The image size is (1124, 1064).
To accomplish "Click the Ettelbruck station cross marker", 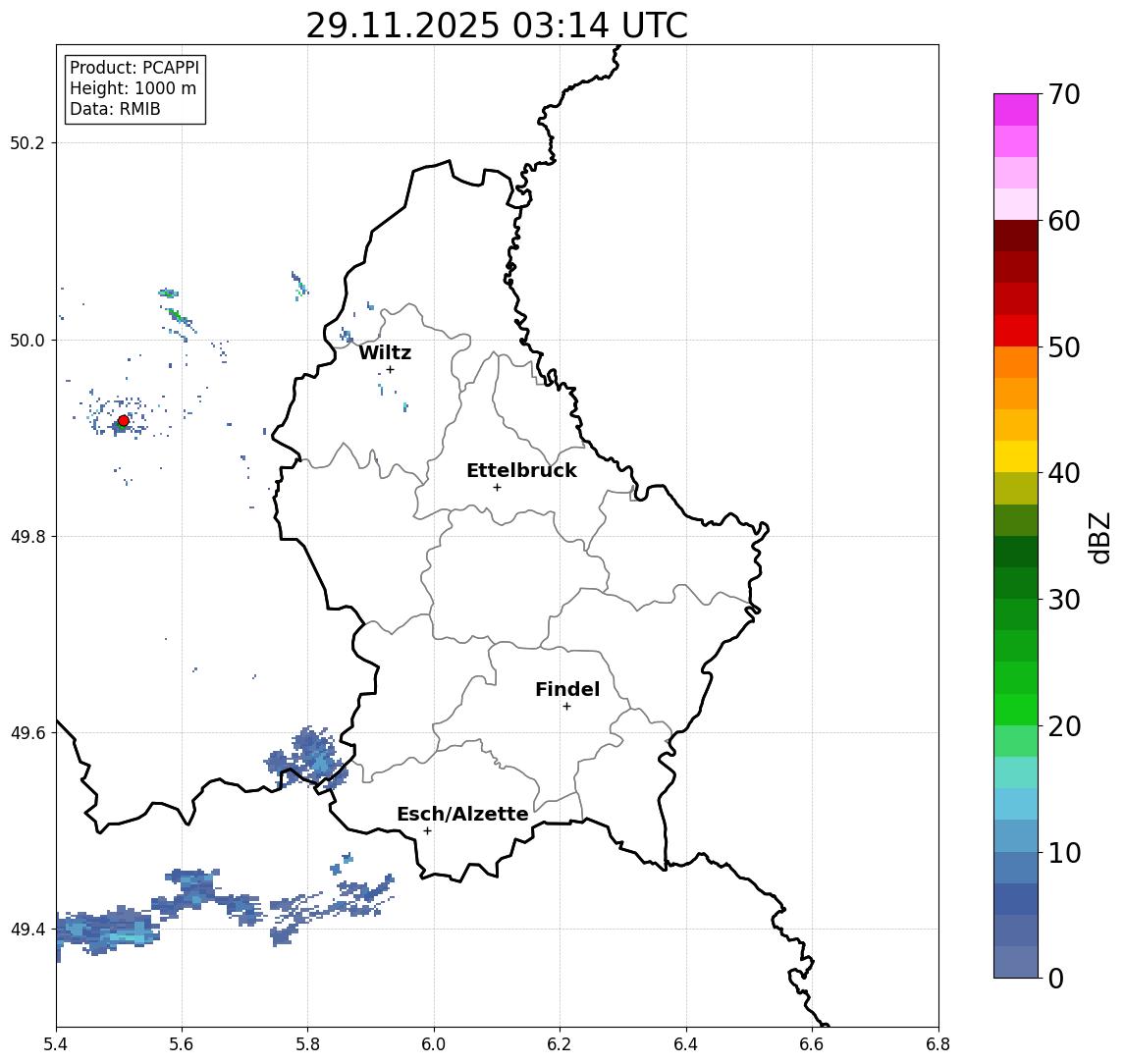I will 497,488.
